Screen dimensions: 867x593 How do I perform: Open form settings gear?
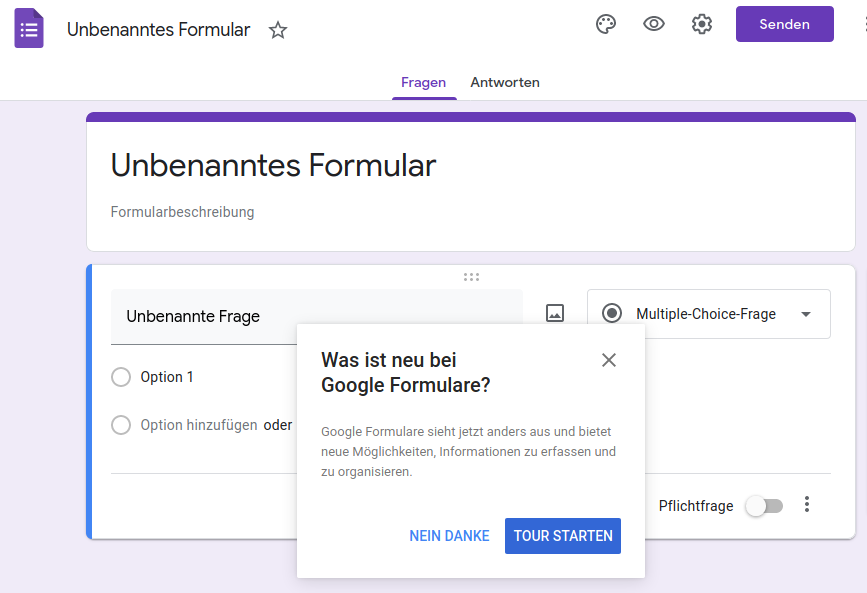coord(702,24)
